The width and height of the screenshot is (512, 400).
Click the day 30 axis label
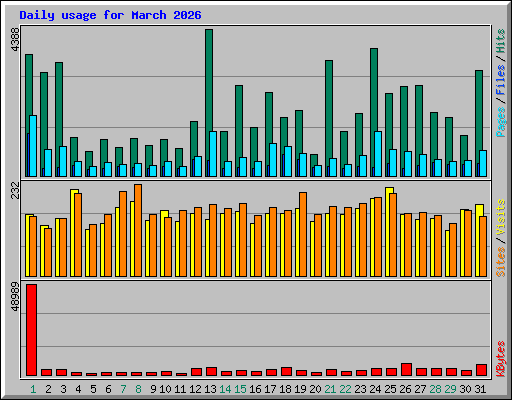465,389
